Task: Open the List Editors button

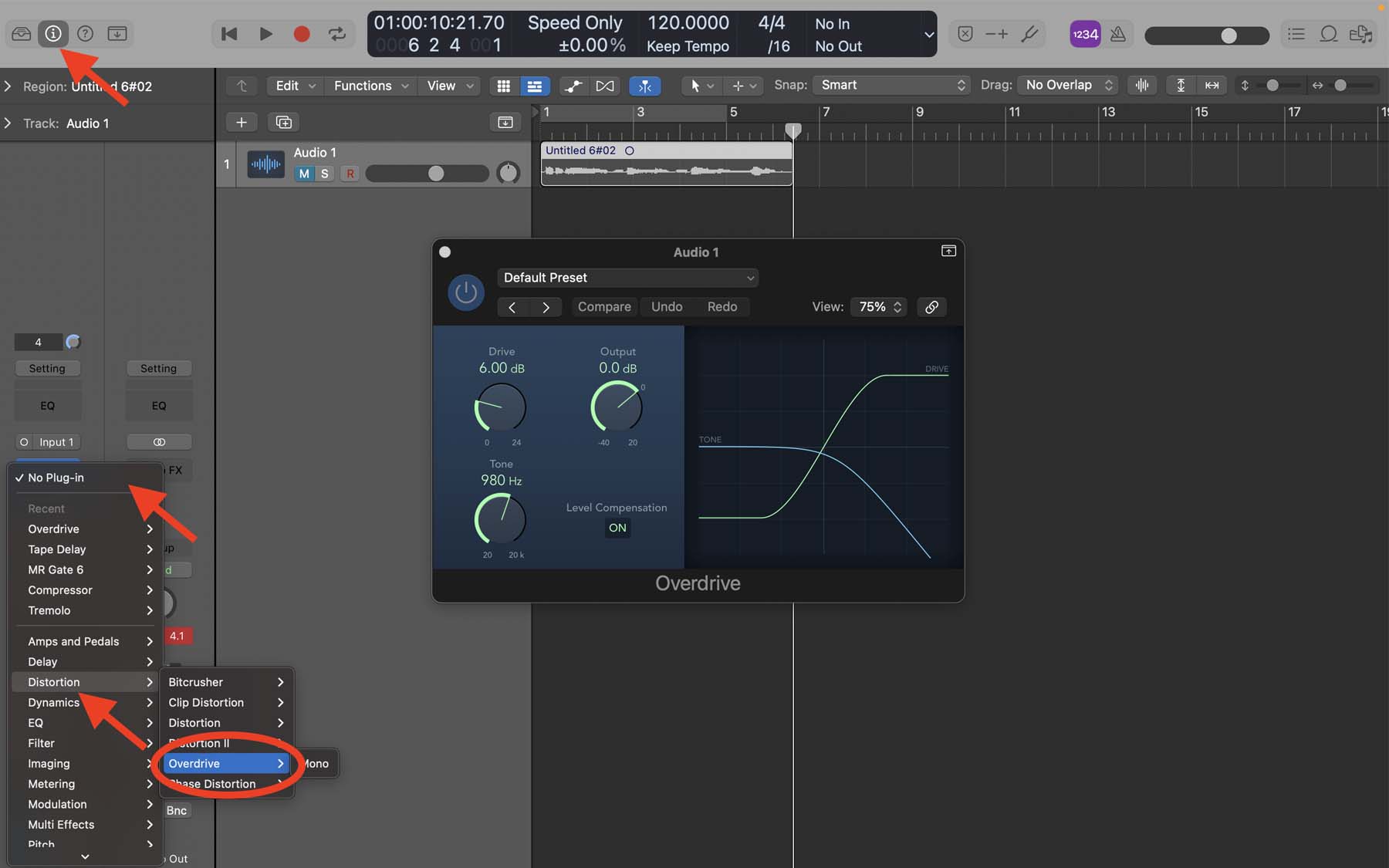Action: pyautogui.click(x=1296, y=33)
